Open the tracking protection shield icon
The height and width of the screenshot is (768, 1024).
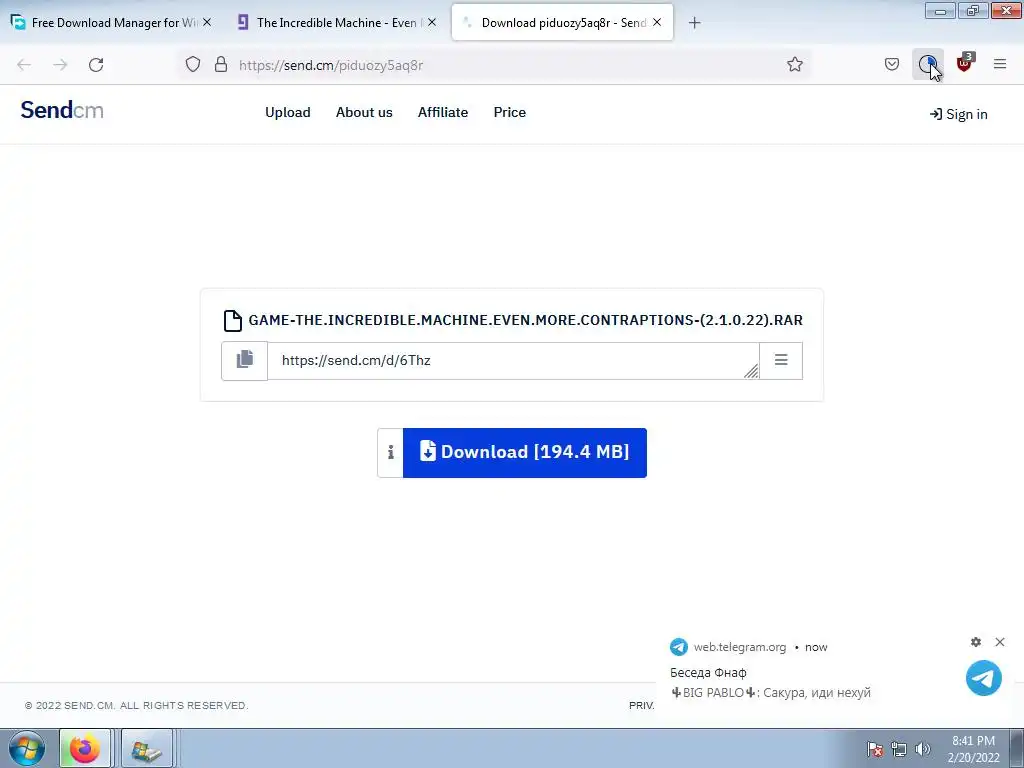pyautogui.click(x=193, y=65)
